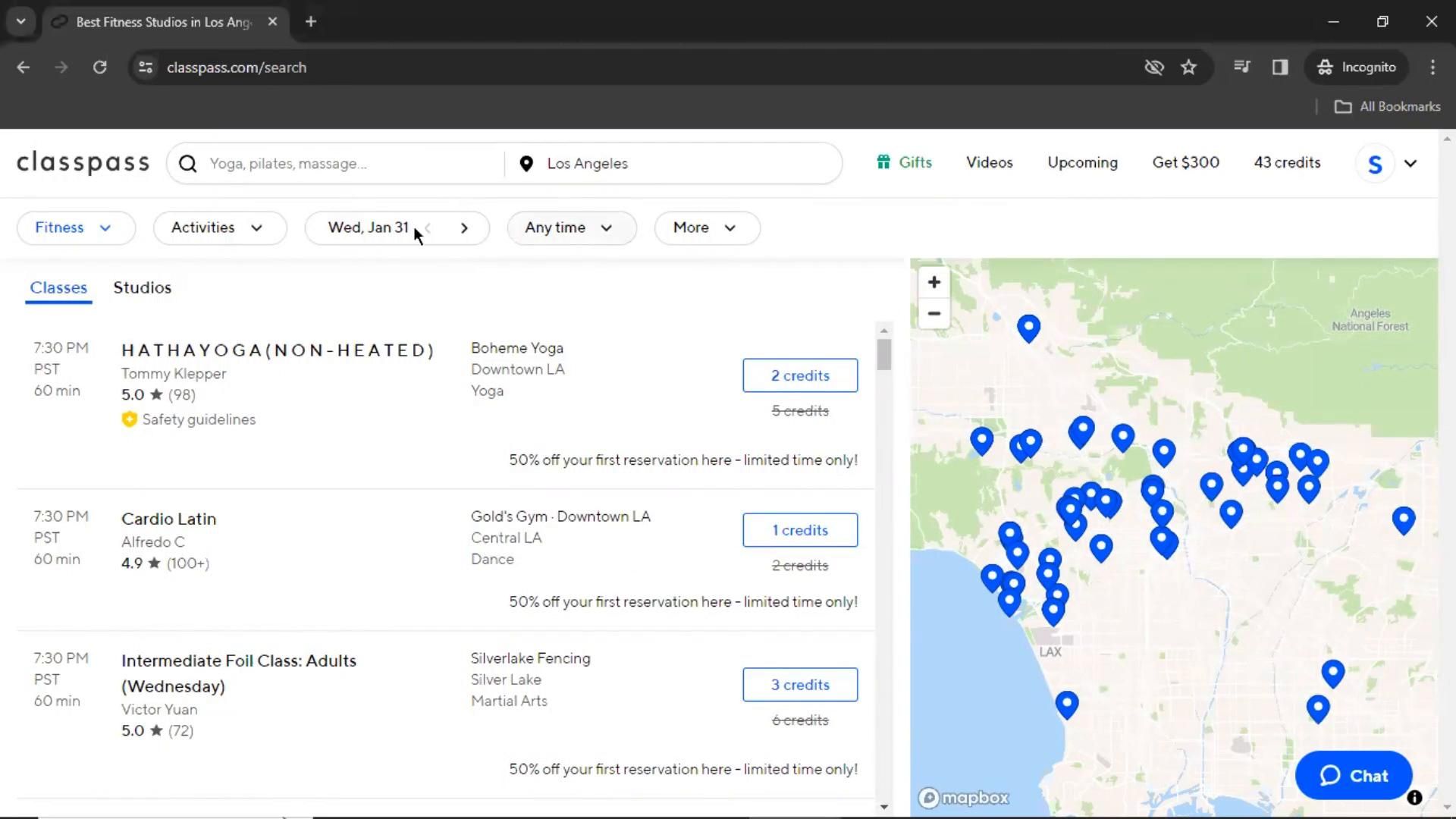This screenshot has width=1456, height=819.
Task: Bookmark this page with star icon
Action: click(1188, 67)
